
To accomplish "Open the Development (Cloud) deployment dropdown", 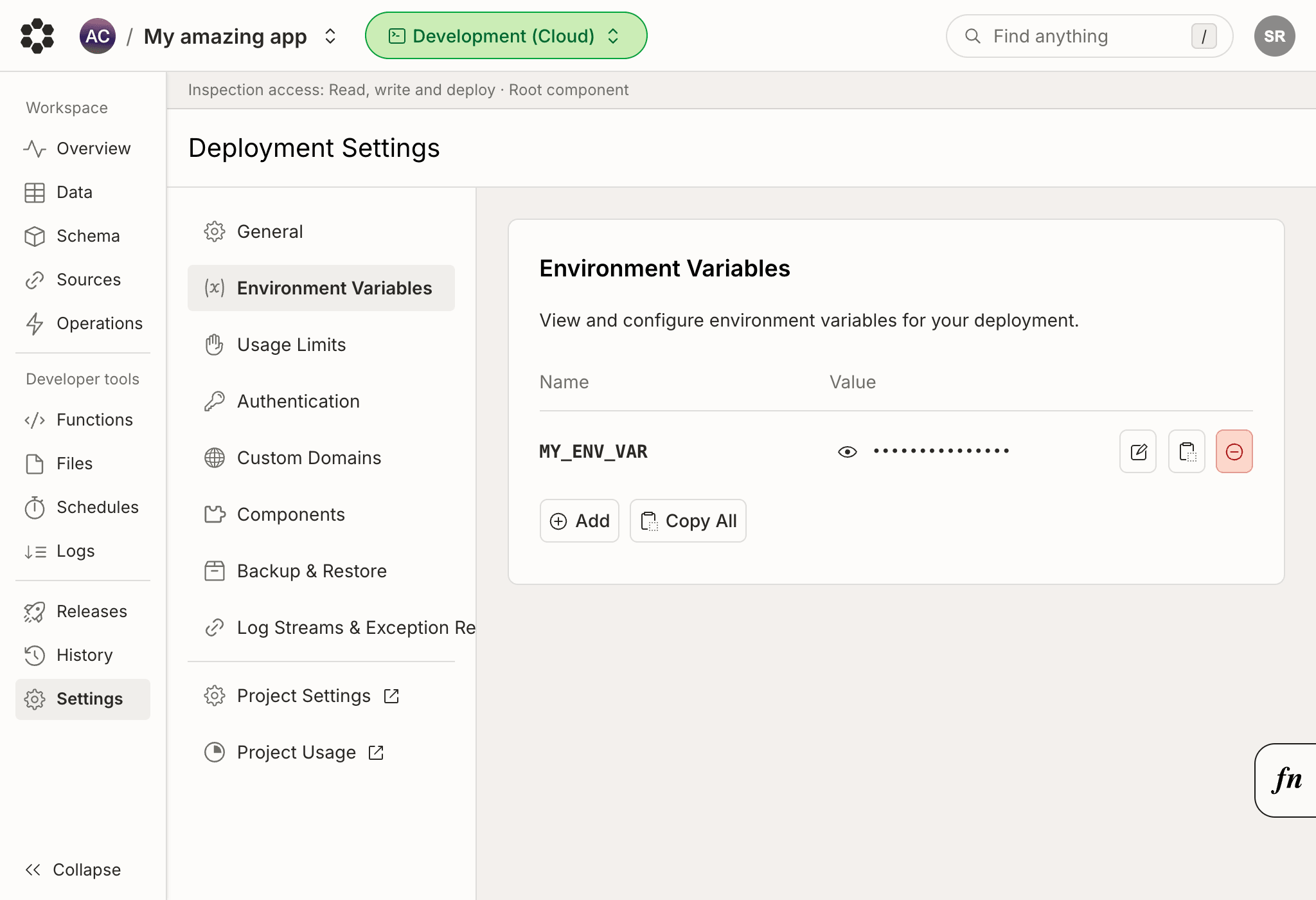I will (506, 36).
